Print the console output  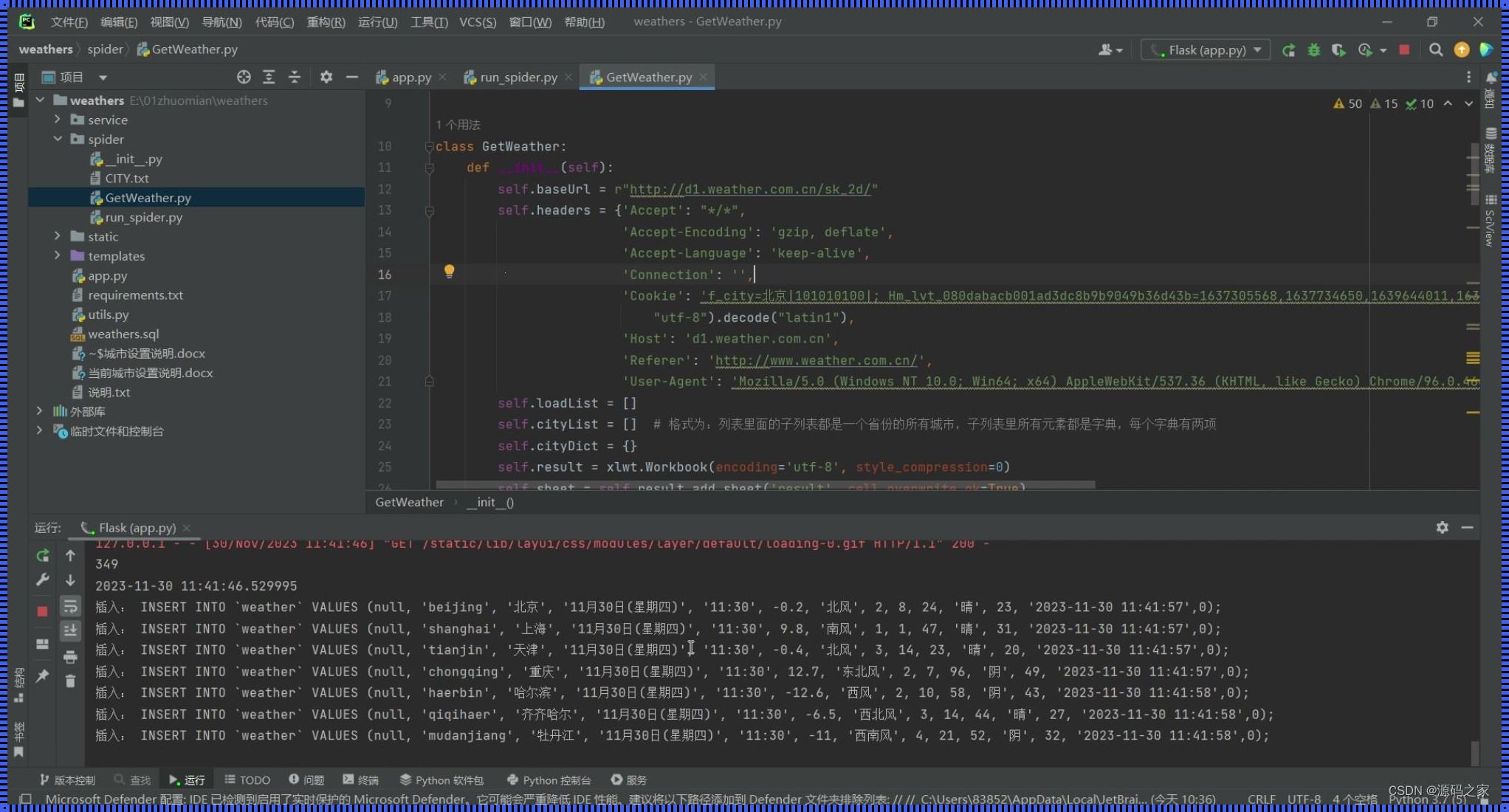(x=71, y=657)
